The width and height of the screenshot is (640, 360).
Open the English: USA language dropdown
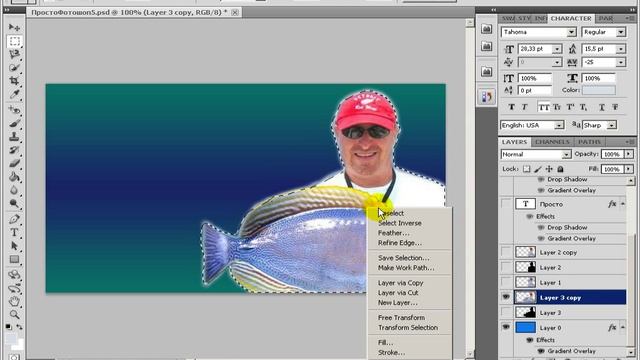pyautogui.click(x=559, y=125)
